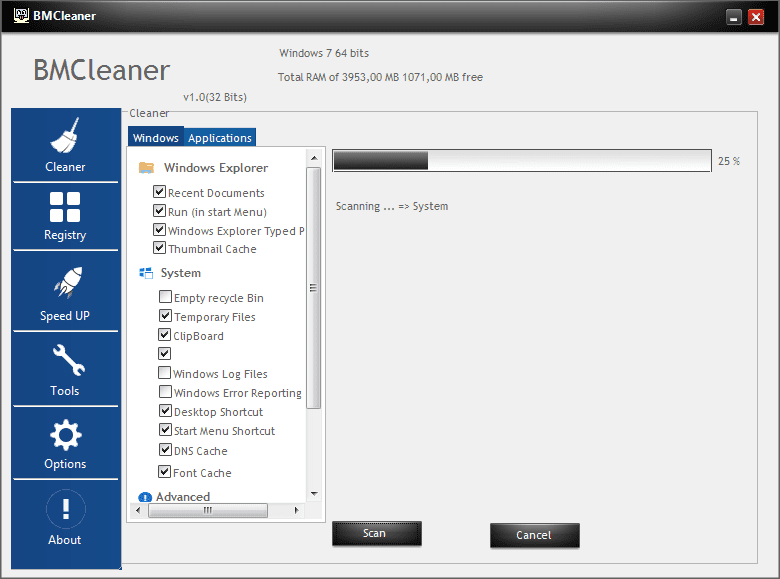Enable the Empty recycle Bin checkbox
The image size is (780, 579).
[165, 297]
